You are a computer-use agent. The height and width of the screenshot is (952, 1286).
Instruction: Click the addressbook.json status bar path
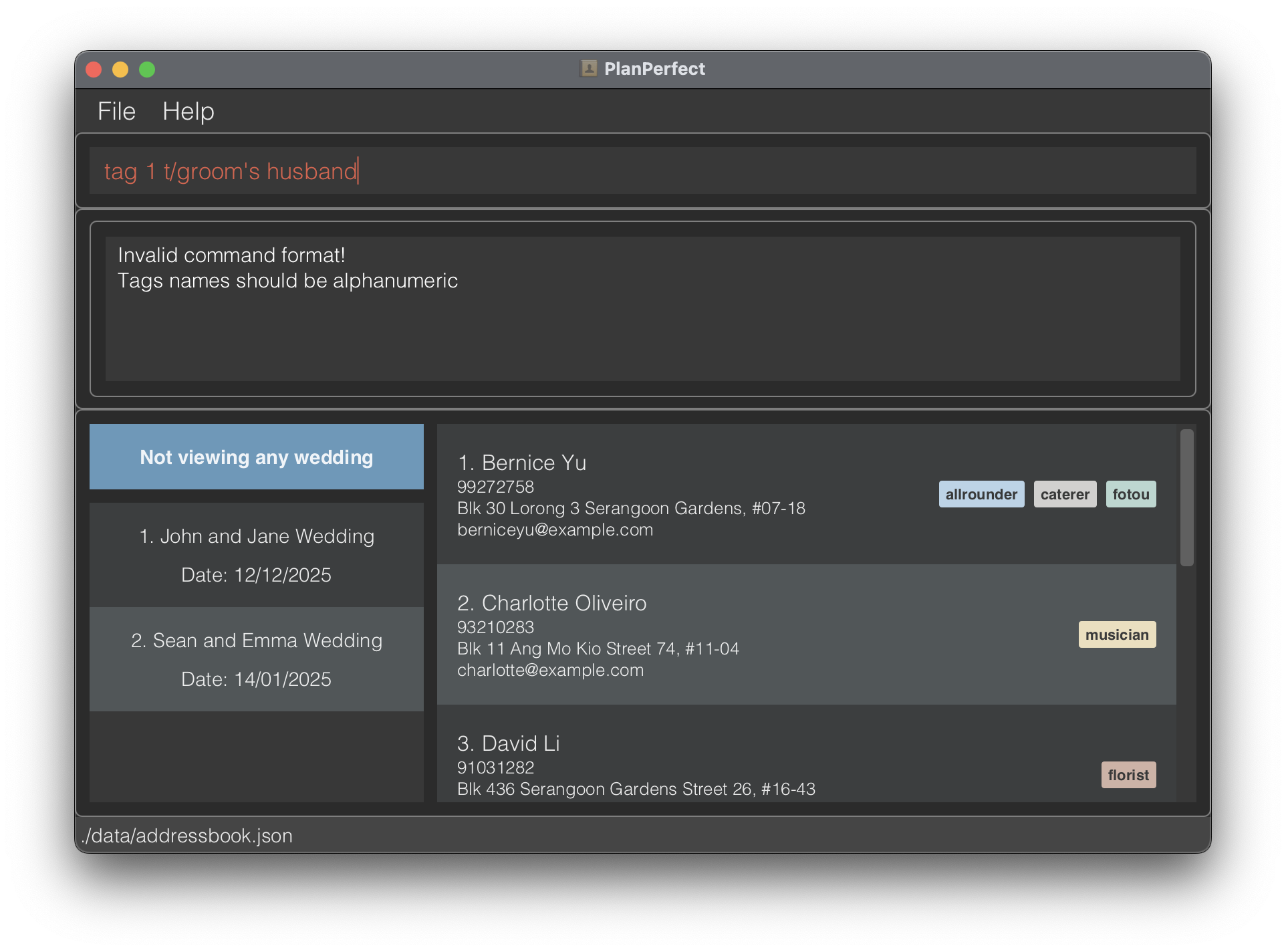tap(187, 836)
